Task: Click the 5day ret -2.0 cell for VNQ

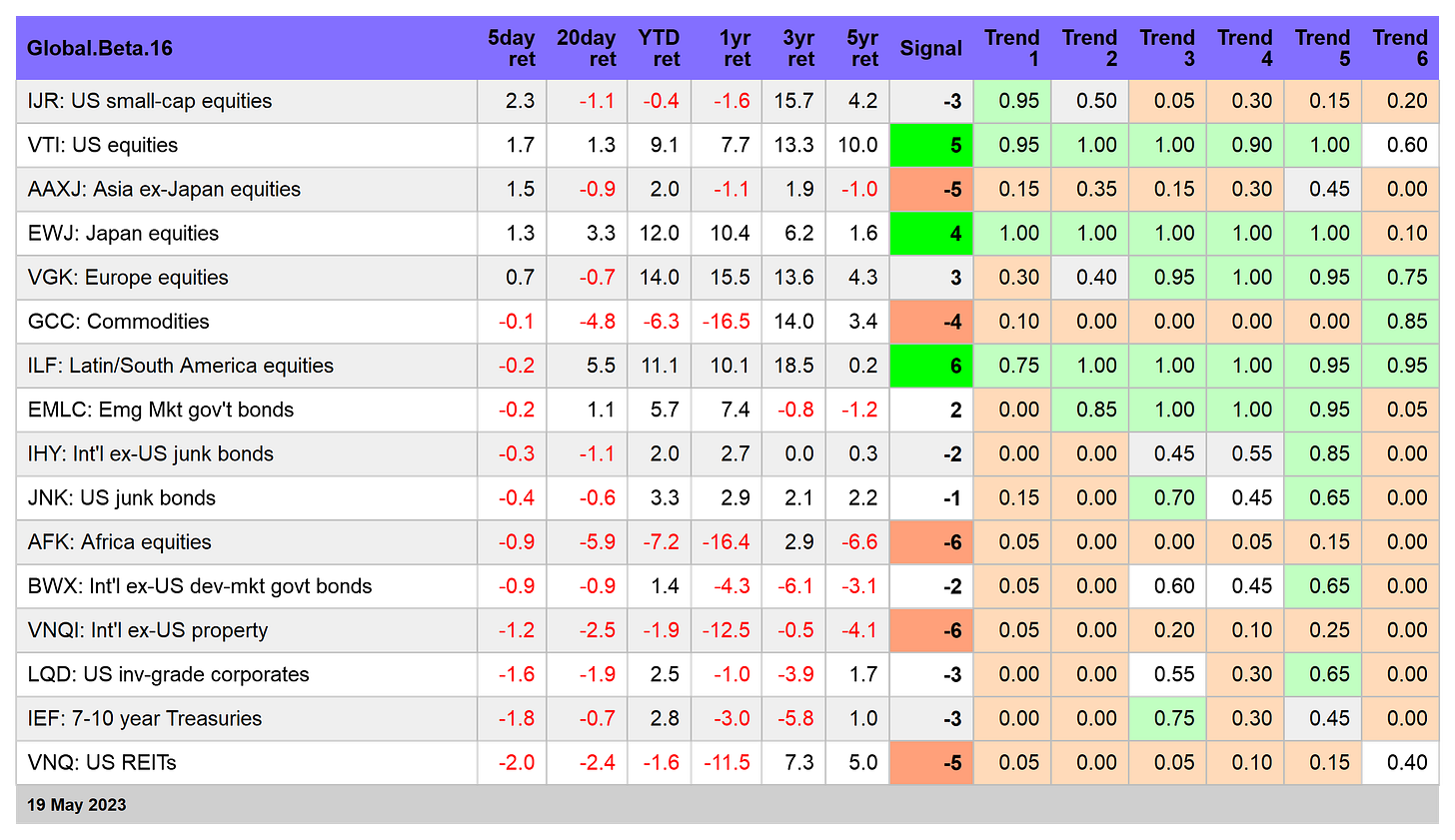Action: tap(512, 762)
